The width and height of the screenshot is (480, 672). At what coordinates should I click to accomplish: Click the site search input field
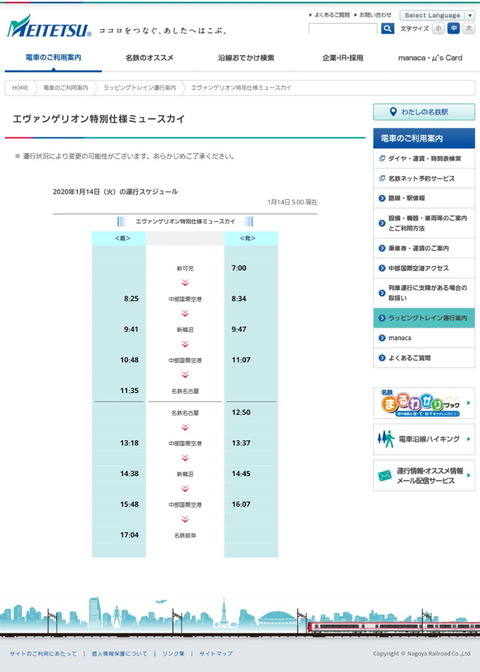click(343, 29)
